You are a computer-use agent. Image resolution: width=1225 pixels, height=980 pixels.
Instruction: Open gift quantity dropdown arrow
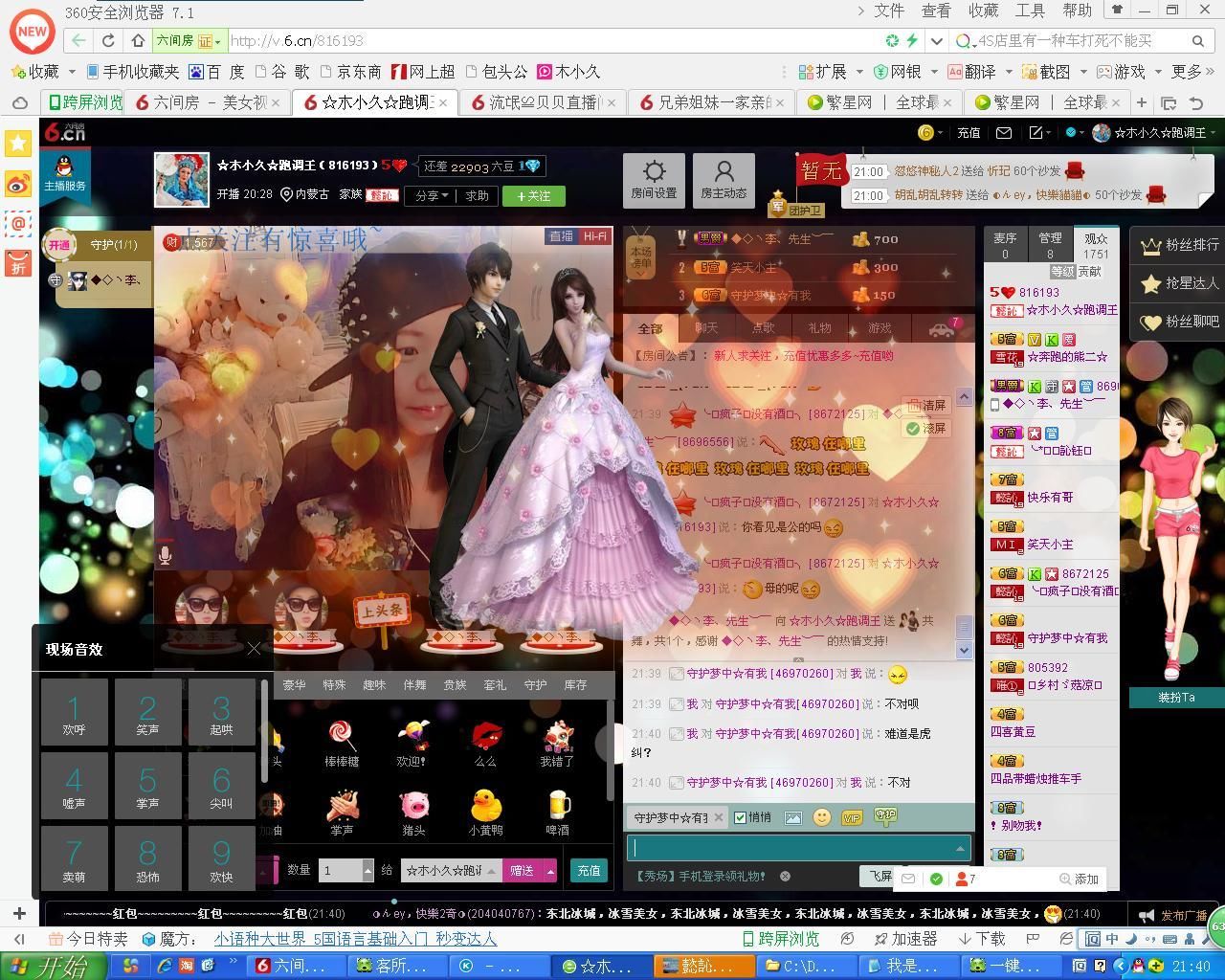[367, 870]
